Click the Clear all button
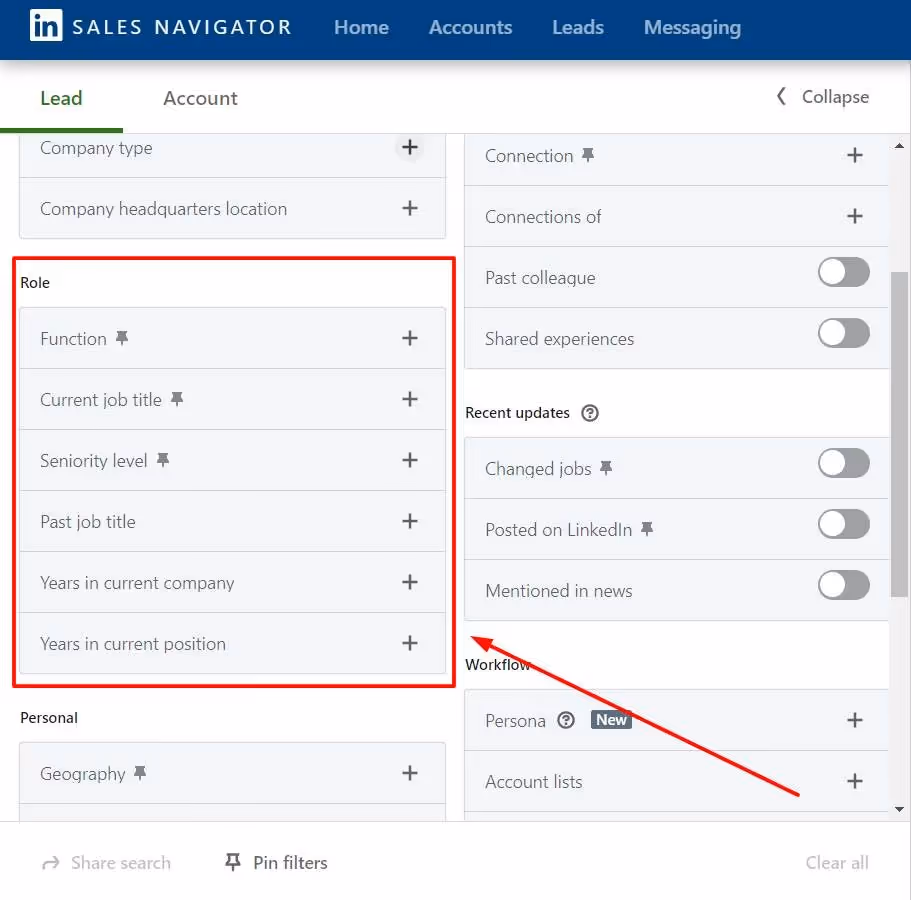The height and width of the screenshot is (900, 911). tap(836, 862)
